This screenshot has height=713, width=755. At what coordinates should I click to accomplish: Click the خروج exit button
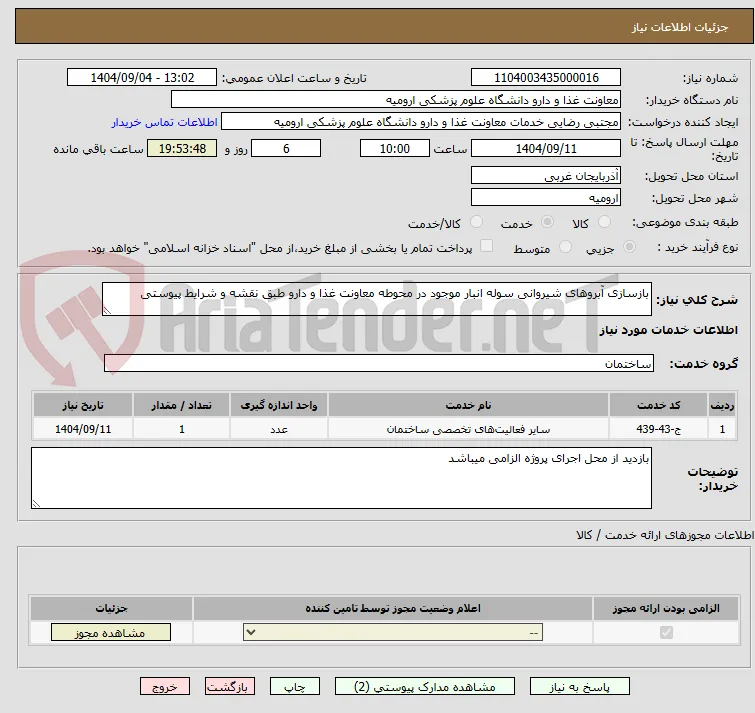point(165,687)
